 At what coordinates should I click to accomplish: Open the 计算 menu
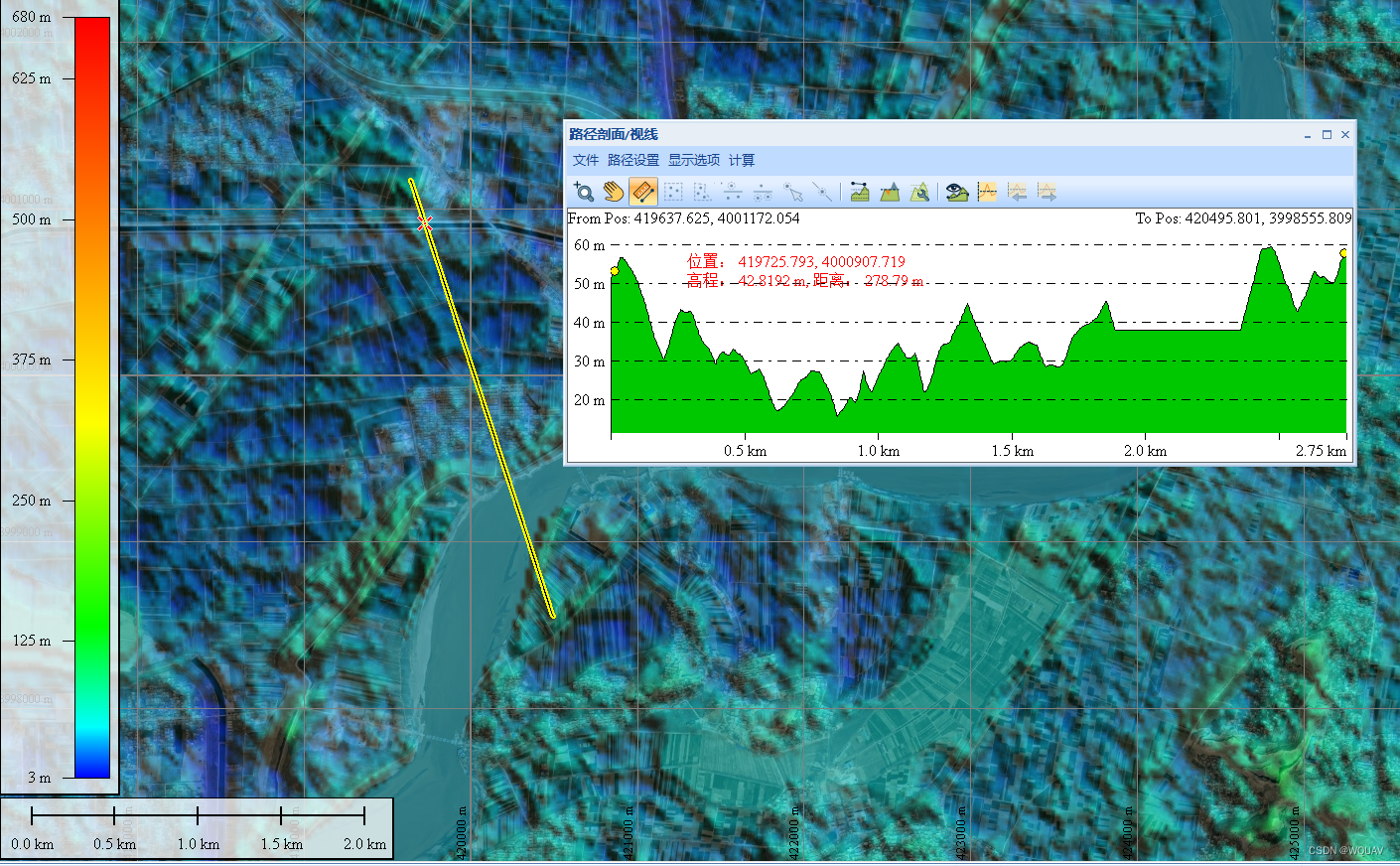[742, 160]
